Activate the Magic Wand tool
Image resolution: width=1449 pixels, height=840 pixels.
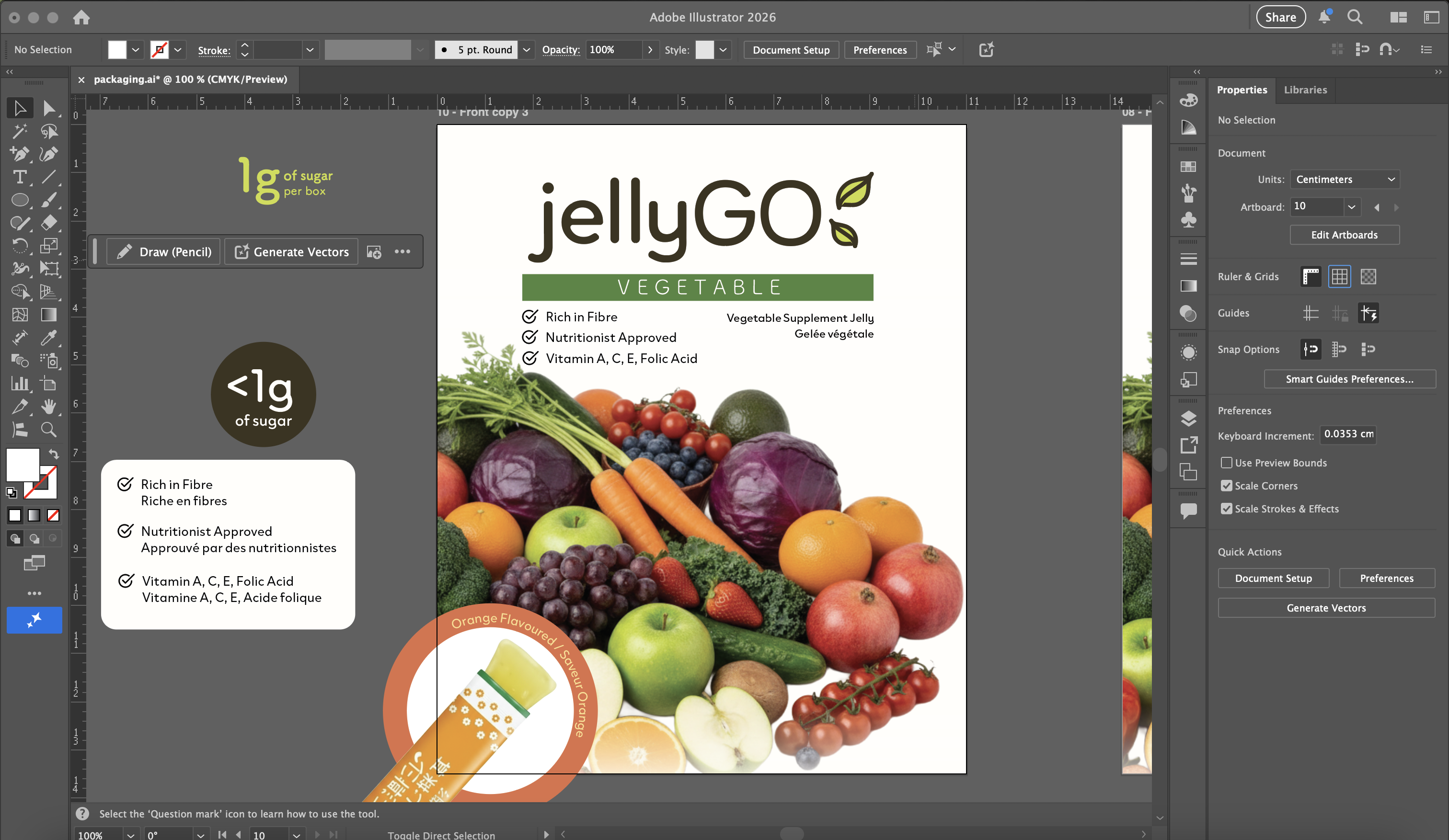(20, 131)
